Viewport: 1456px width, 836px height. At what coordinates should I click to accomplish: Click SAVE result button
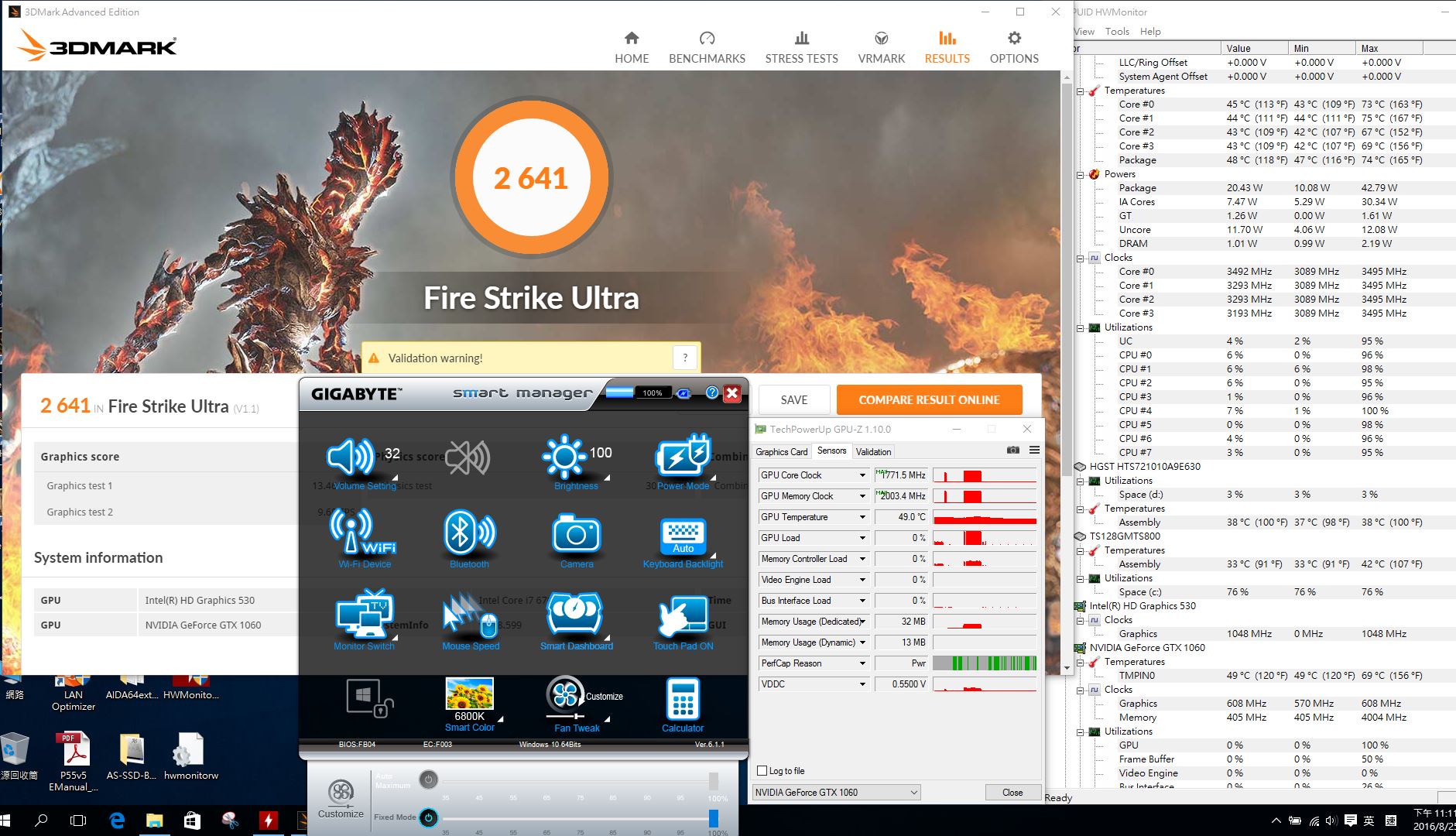point(794,399)
